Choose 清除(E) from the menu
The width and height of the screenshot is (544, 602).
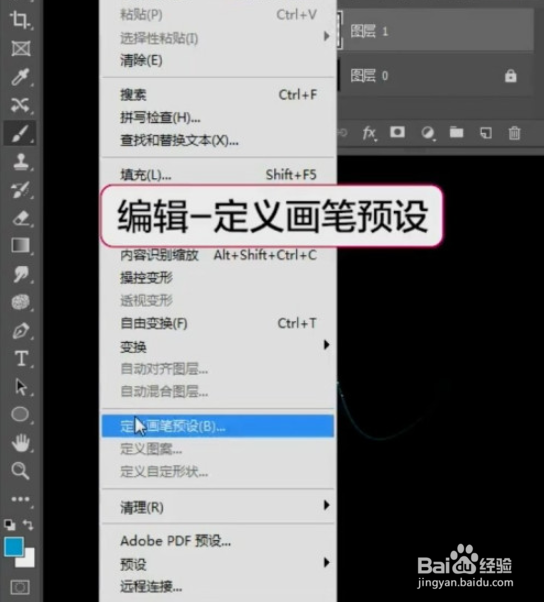tap(218, 60)
